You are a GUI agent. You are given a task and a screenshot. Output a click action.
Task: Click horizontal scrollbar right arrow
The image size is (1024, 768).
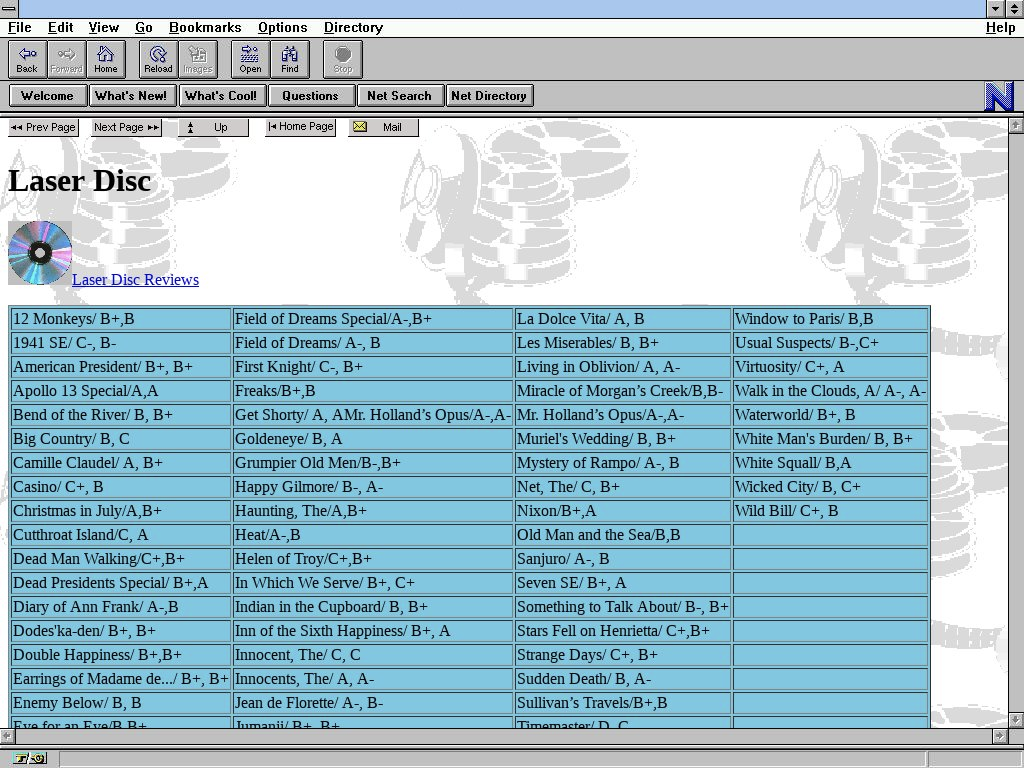[x=998, y=736]
